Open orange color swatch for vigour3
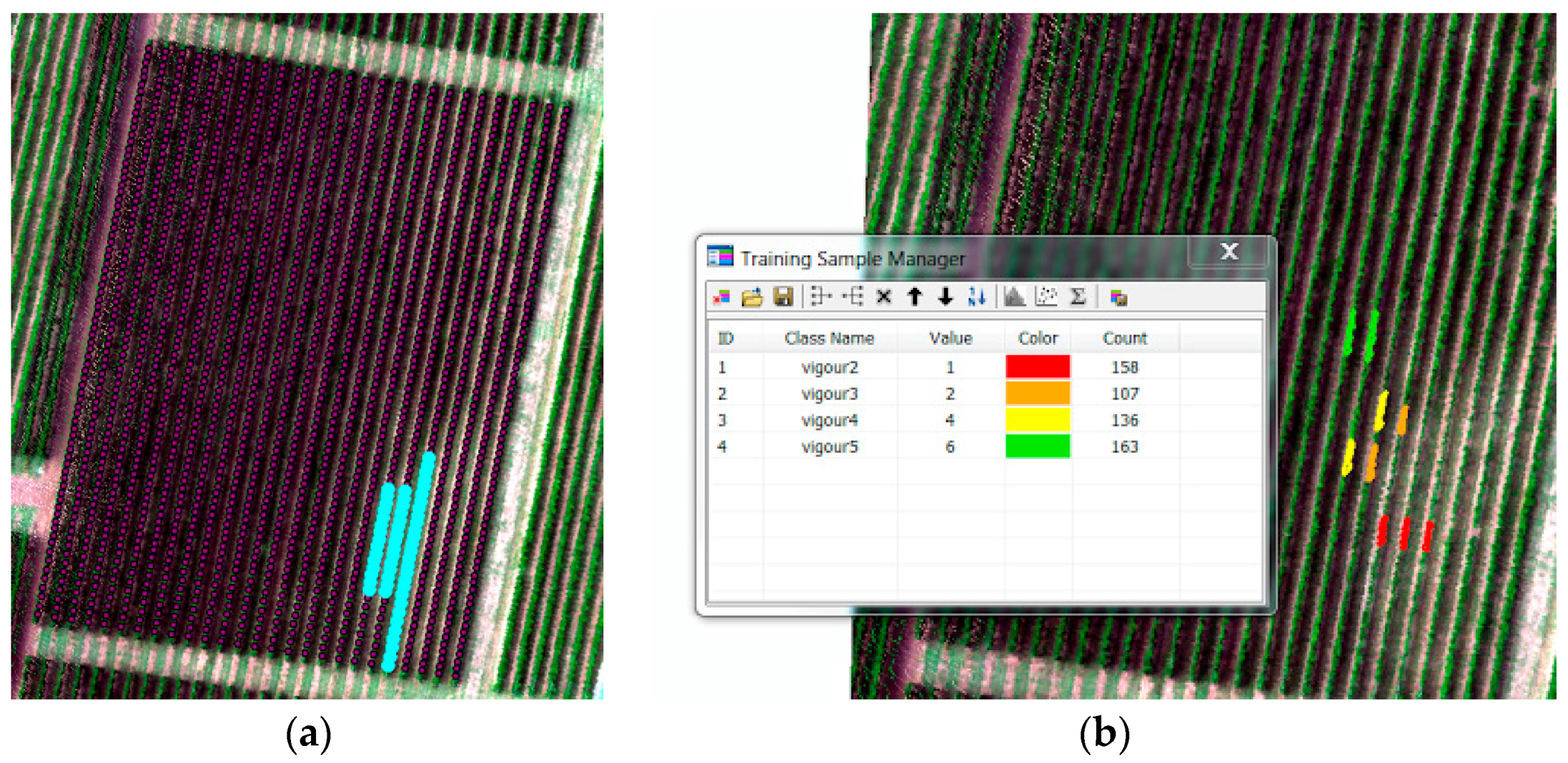1568x763 pixels. 1037,393
